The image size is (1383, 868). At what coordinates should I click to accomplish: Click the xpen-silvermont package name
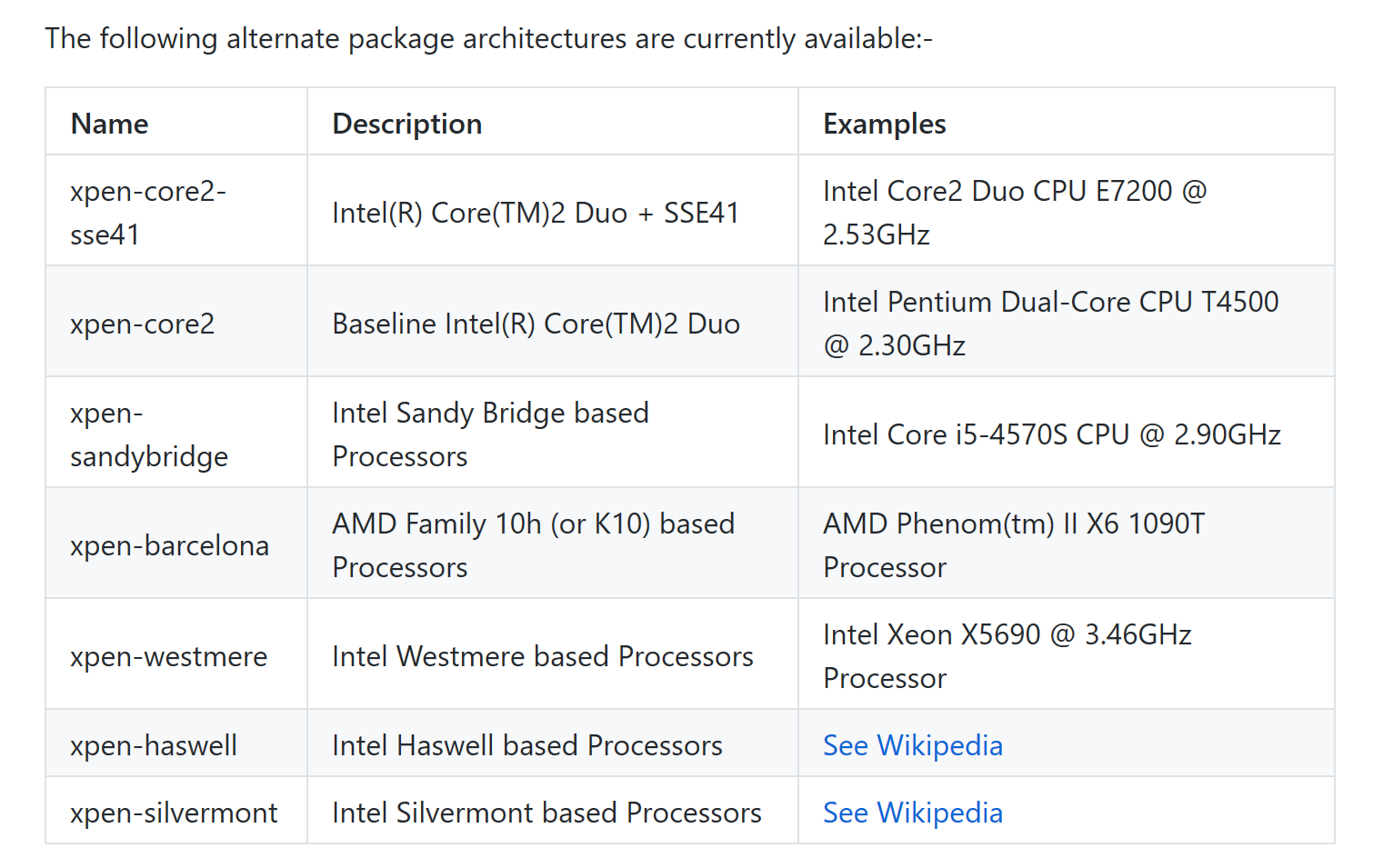tap(174, 813)
